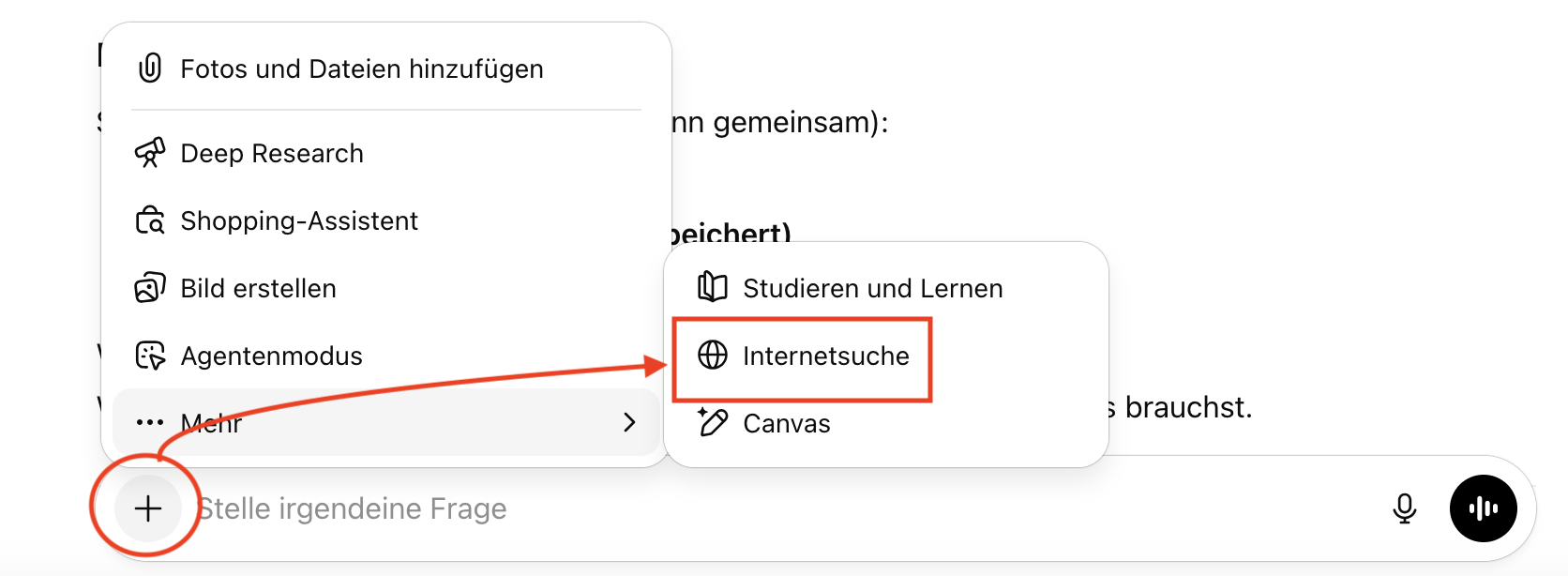Click the Internetsuche globe icon
Viewport: 1568px width, 576px height.
tap(713, 356)
